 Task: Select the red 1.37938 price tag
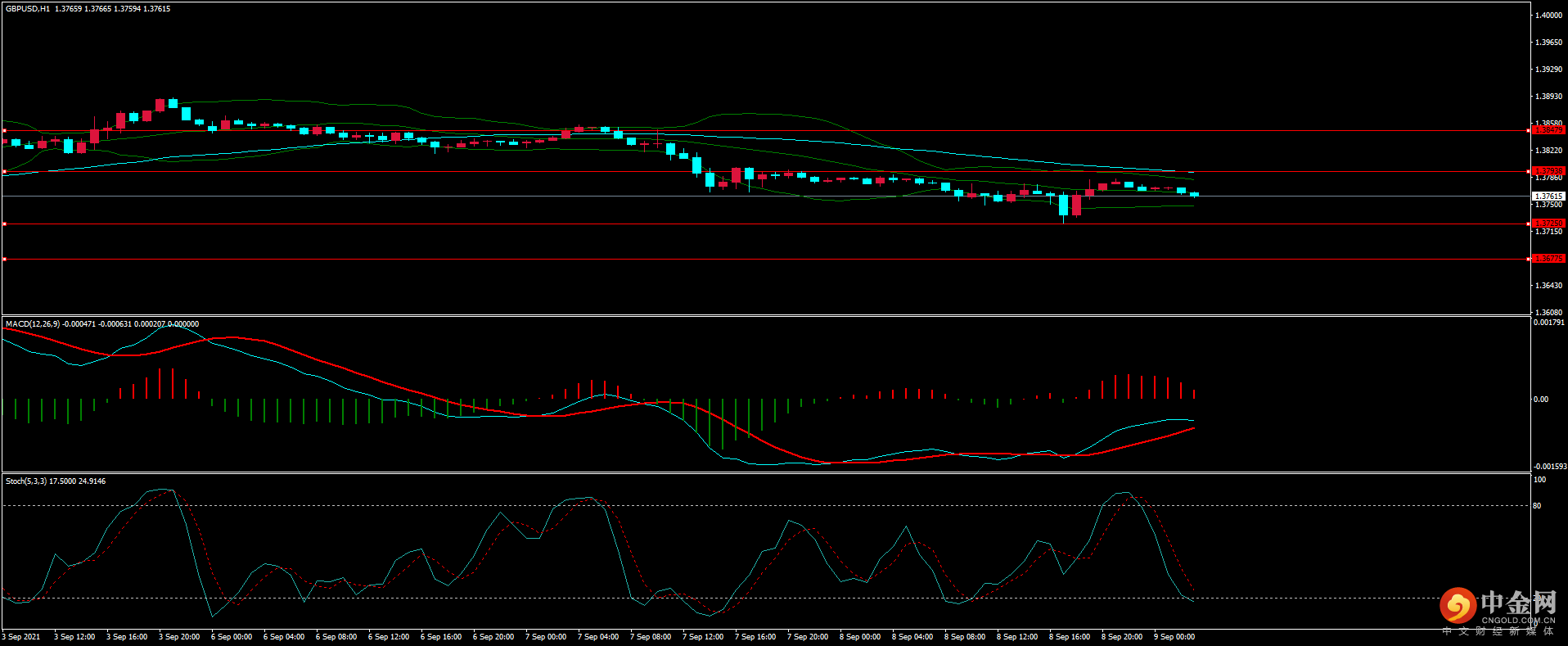coord(1548,171)
